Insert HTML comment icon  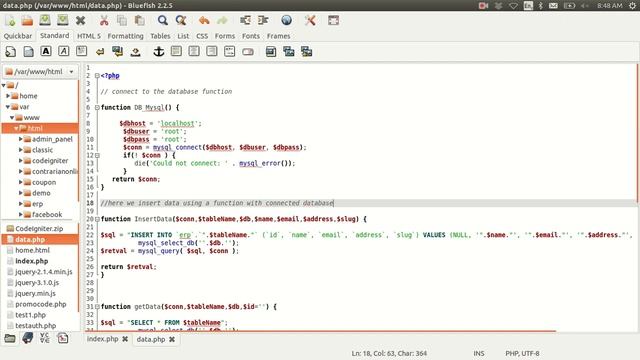click(229, 51)
